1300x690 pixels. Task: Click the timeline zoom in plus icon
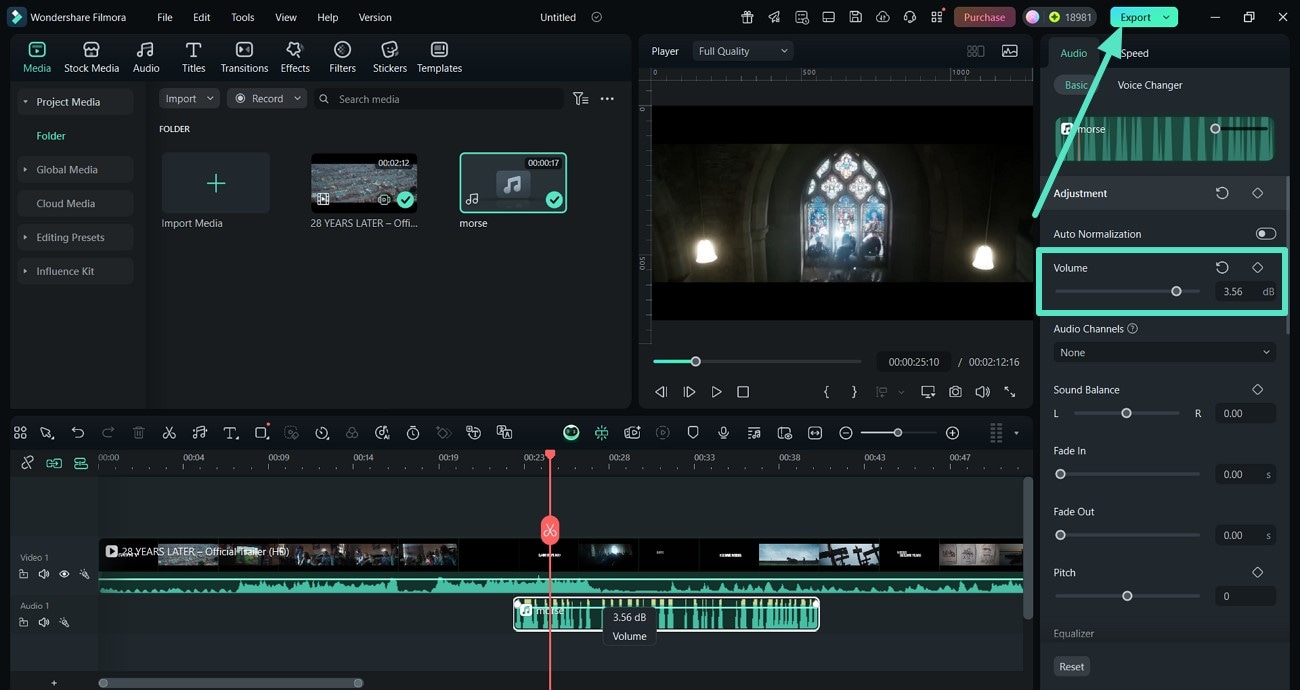pyautogui.click(x=952, y=433)
